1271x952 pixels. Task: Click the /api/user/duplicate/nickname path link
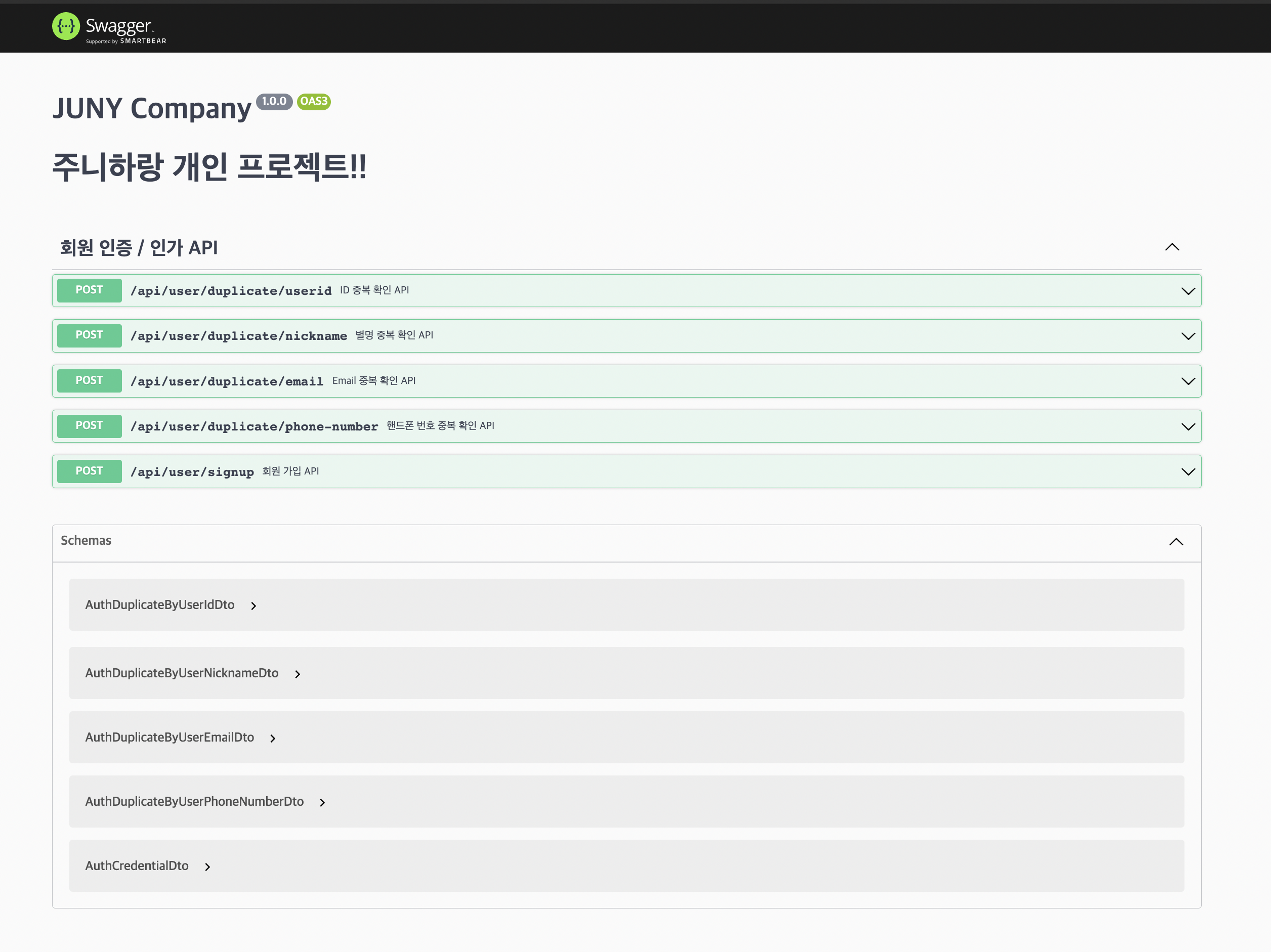coord(238,336)
